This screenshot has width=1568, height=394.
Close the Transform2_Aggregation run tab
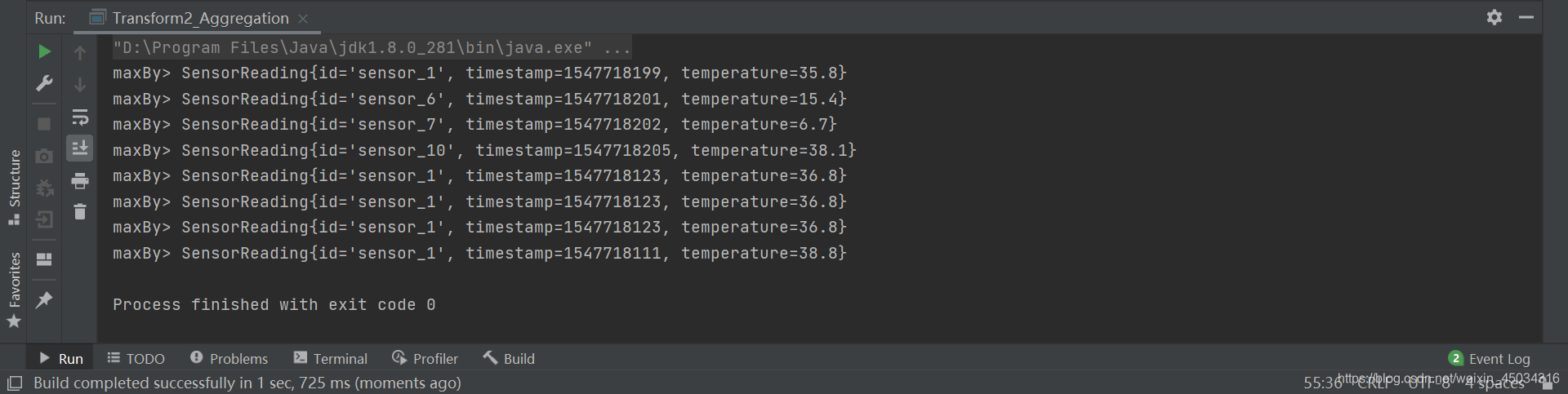tap(303, 18)
